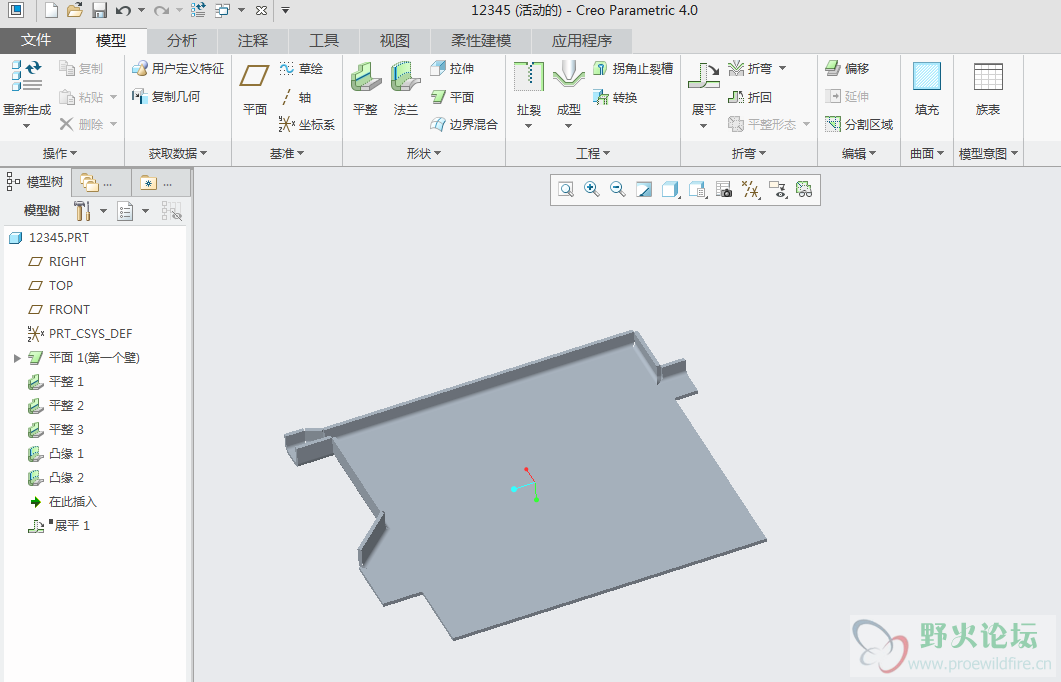Viewport: 1061px width, 682px height.
Task: Expand the 获取数据 group dropdown
Action: pos(178,154)
